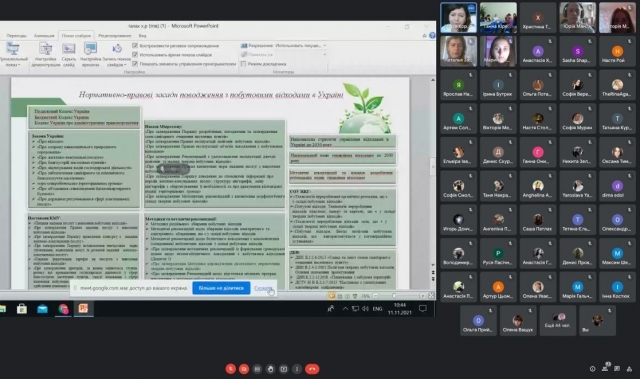
Task: Select Настя Рой participant tile
Action: (617, 51)
